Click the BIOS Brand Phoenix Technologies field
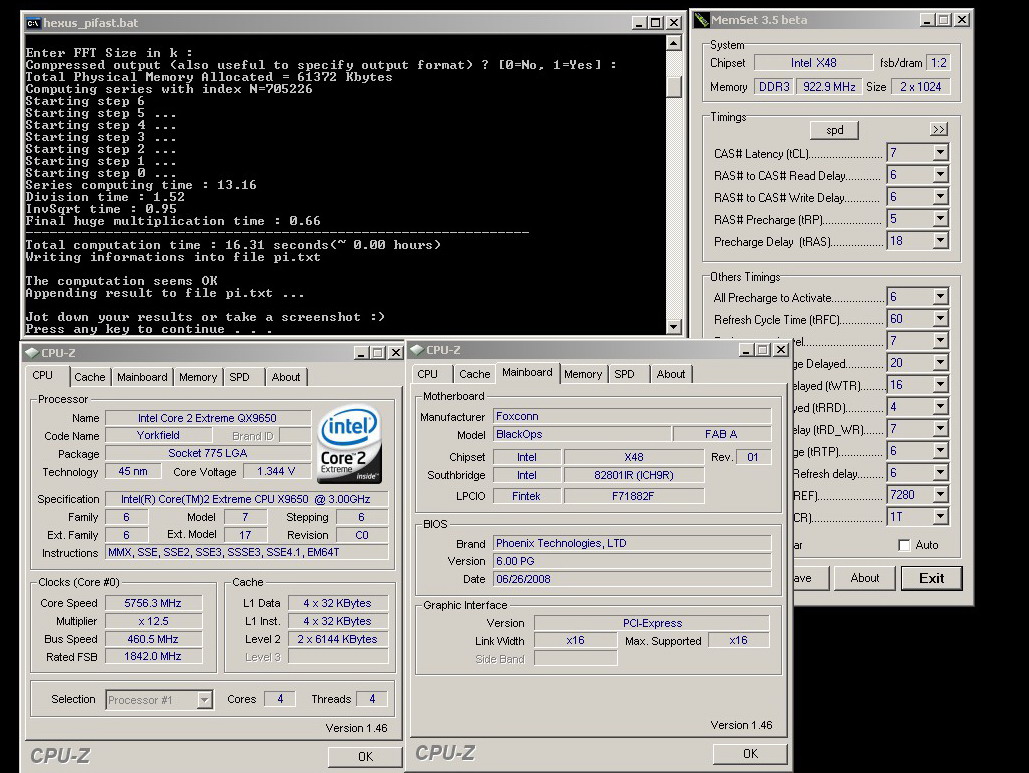Viewport: 1029px width, 773px height. click(x=632, y=543)
